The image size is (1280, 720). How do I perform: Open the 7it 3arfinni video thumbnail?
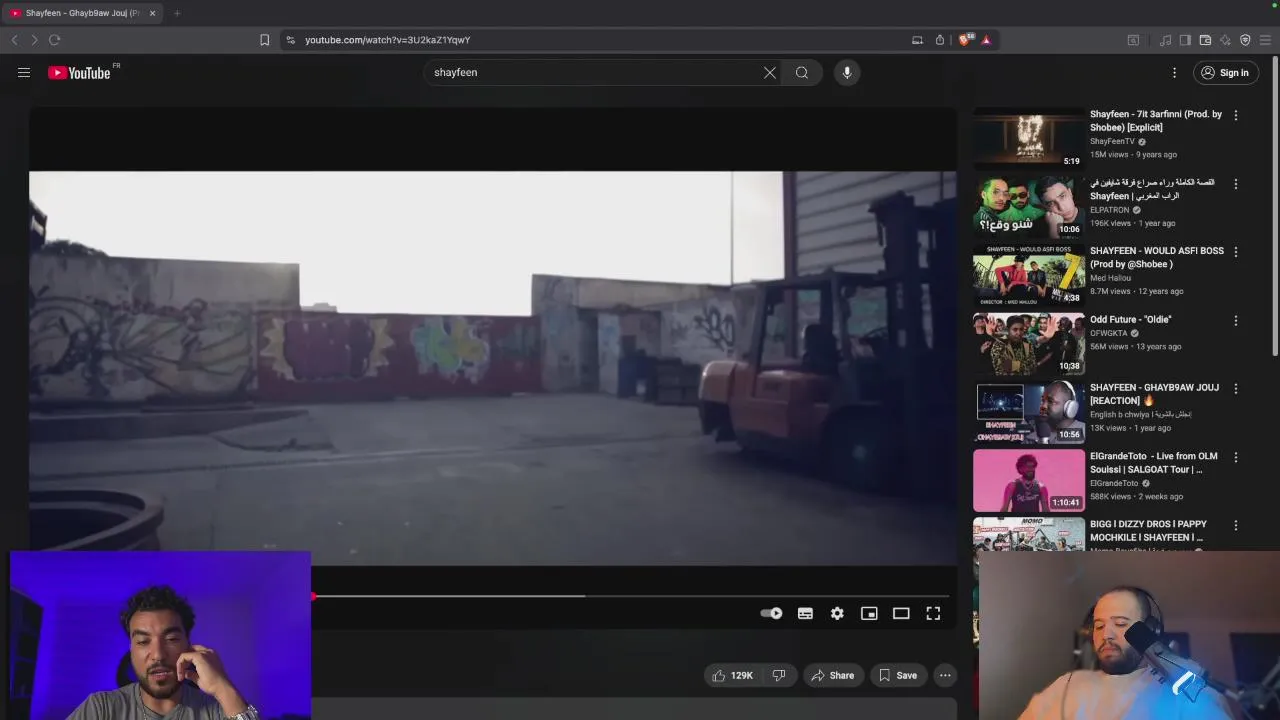coord(1029,139)
